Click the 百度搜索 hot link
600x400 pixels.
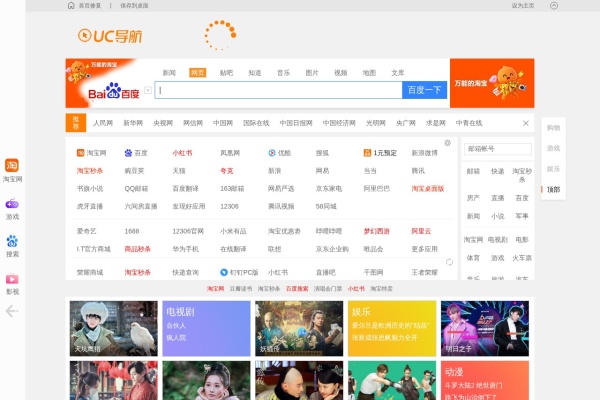(x=297, y=289)
